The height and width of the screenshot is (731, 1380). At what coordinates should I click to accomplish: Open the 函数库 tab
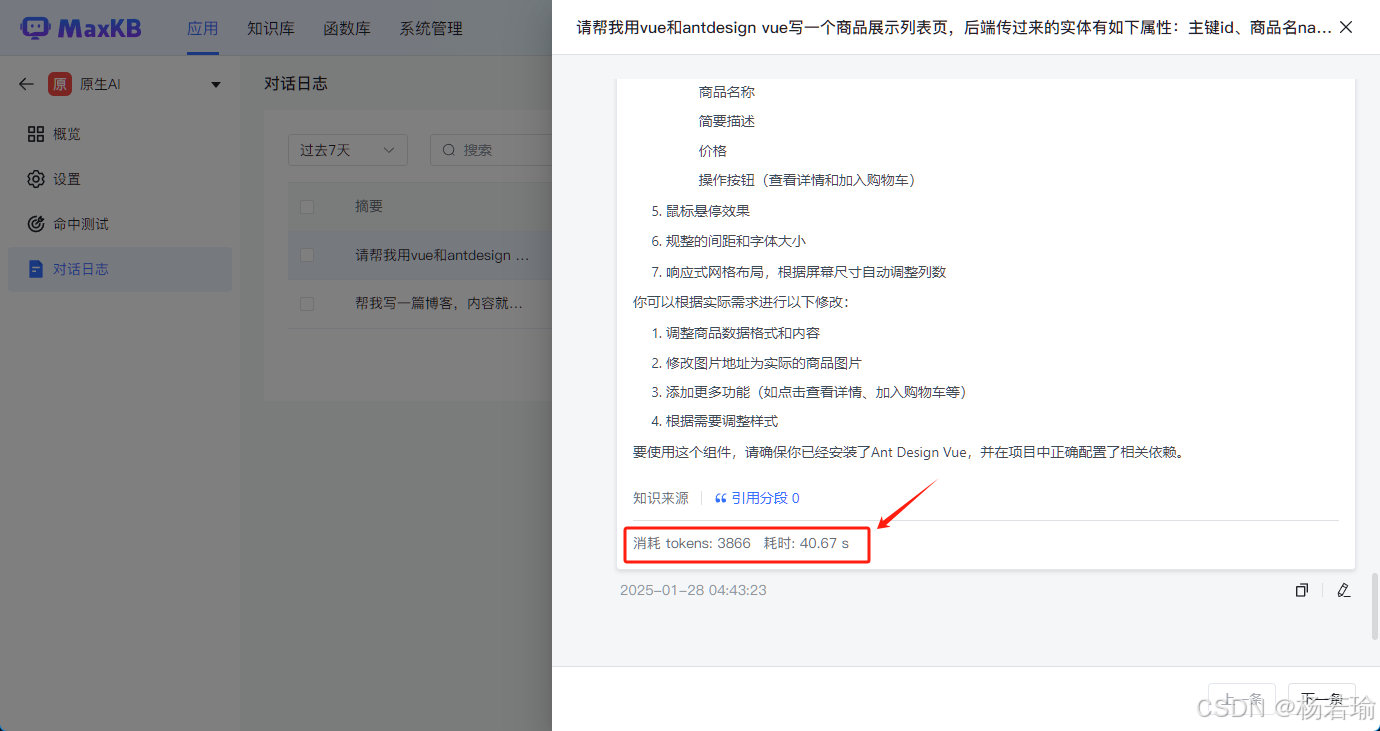point(347,28)
